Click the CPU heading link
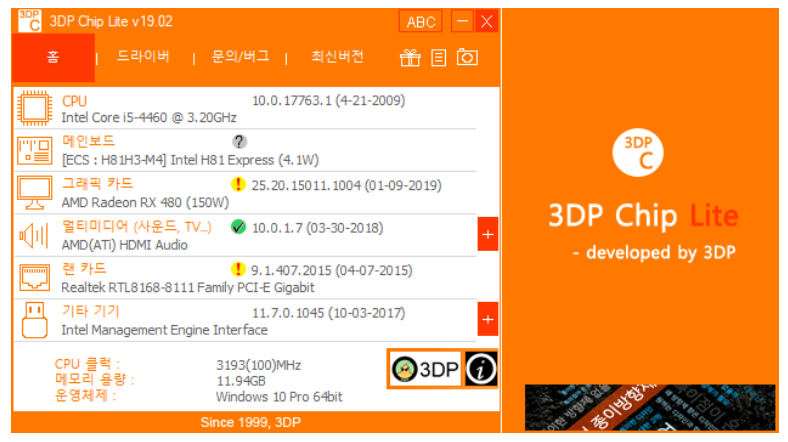Image resolution: width=788 pixels, height=442 pixels. click(x=74, y=101)
